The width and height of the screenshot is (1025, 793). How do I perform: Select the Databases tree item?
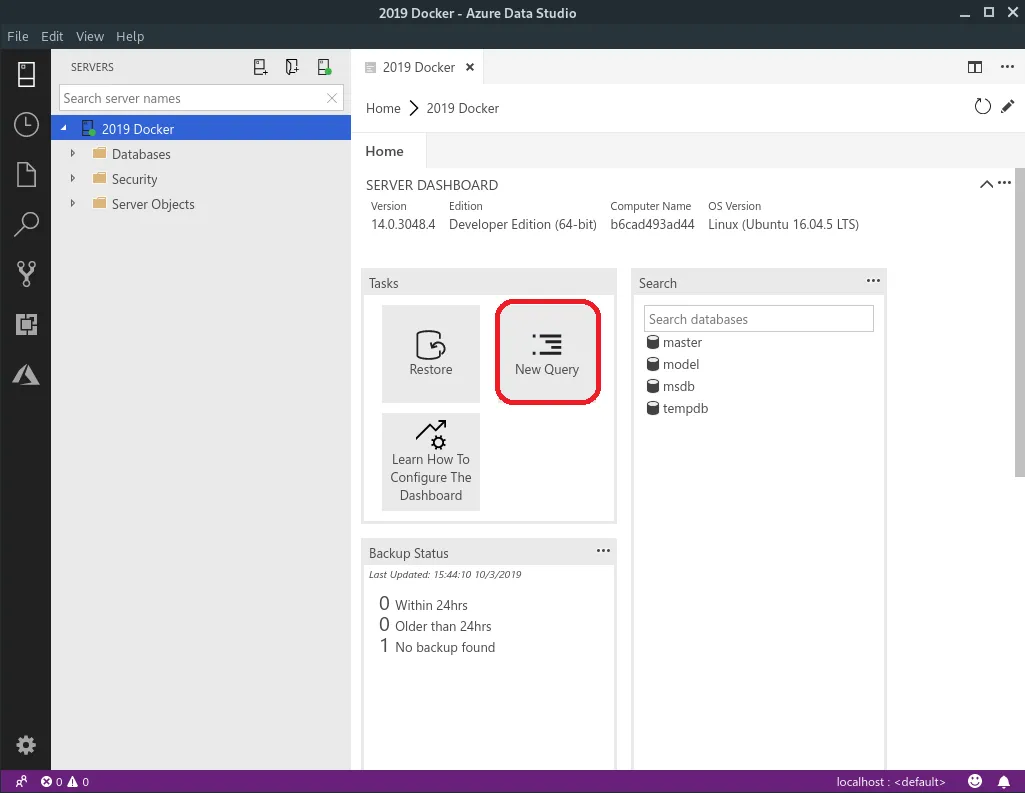click(201, 154)
